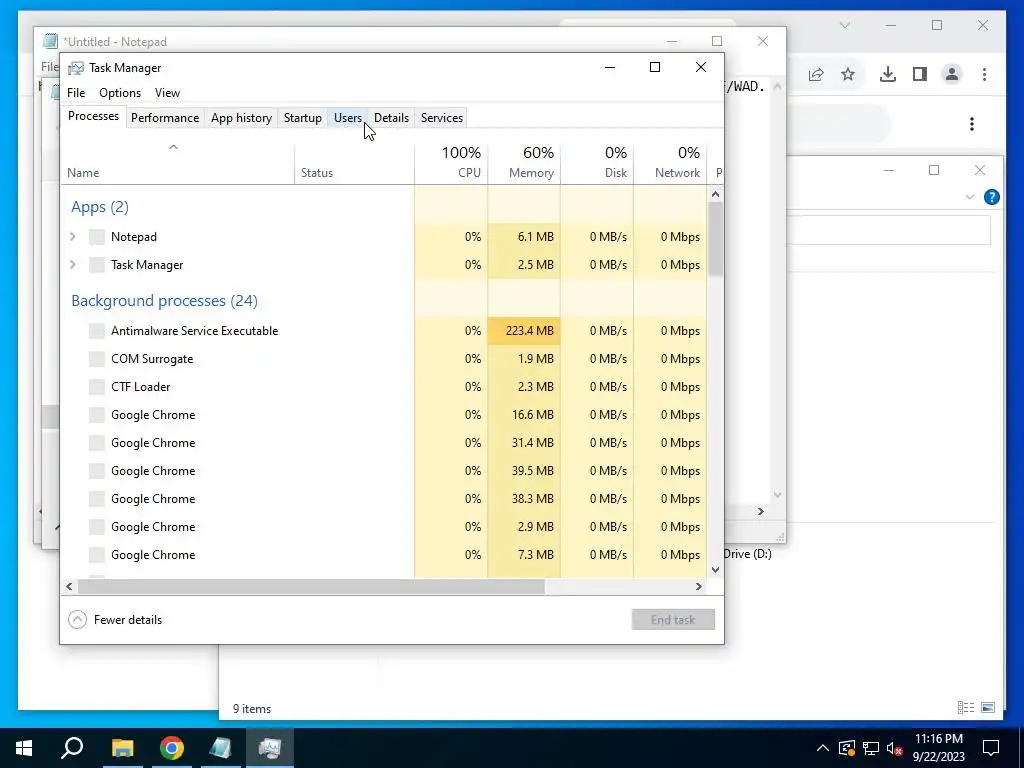Select the Processes tab
This screenshot has height=768, width=1024.
pos(93,116)
